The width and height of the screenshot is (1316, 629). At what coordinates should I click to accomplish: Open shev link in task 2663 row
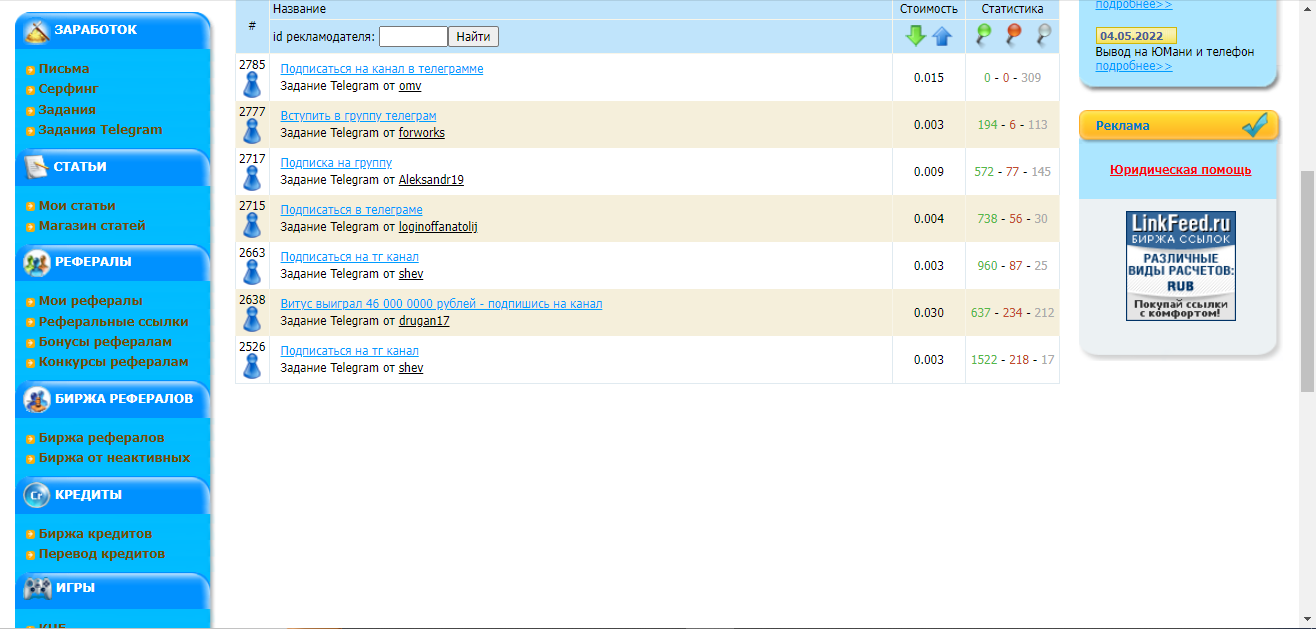(410, 274)
